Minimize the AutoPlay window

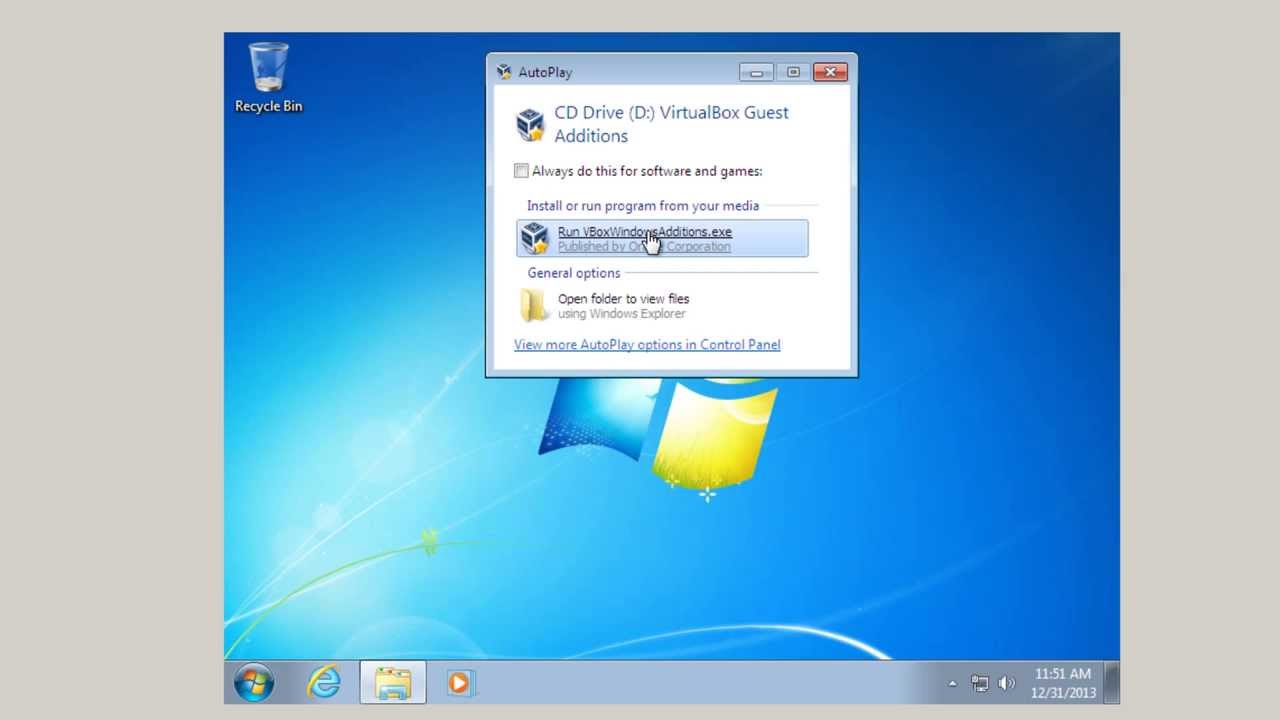click(x=756, y=72)
